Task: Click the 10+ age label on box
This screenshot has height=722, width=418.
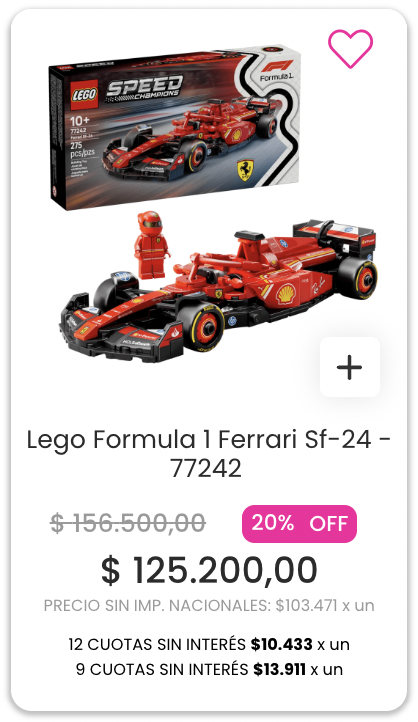Action: tap(80, 121)
